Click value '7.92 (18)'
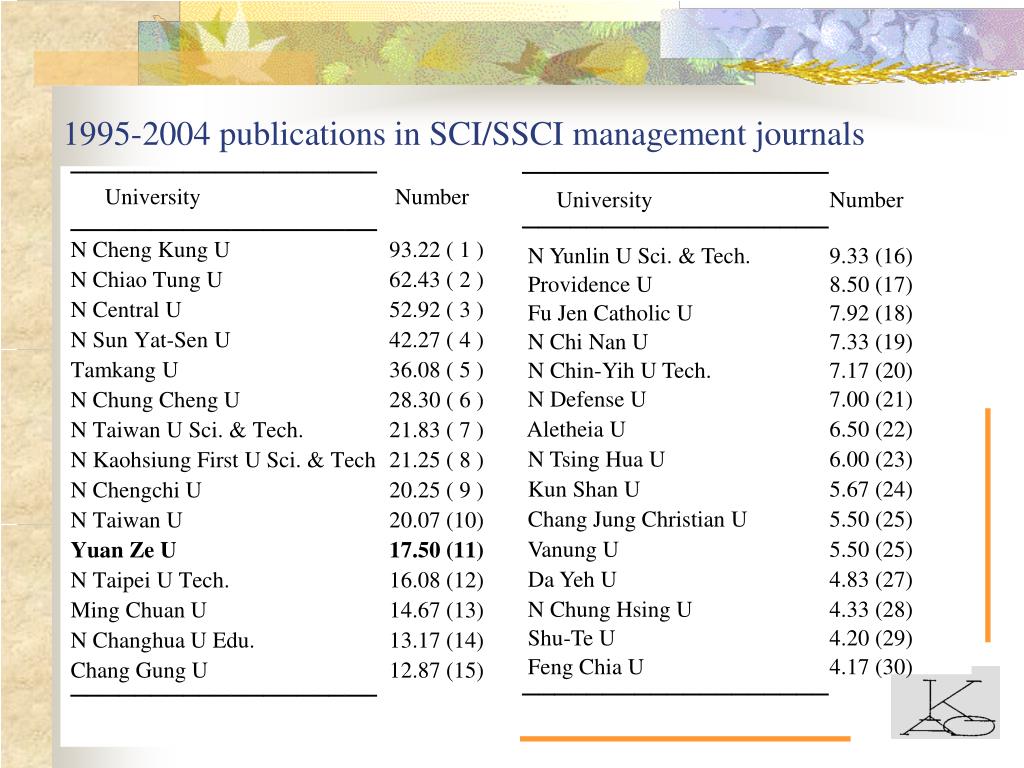This screenshot has width=1024, height=768. (871, 313)
